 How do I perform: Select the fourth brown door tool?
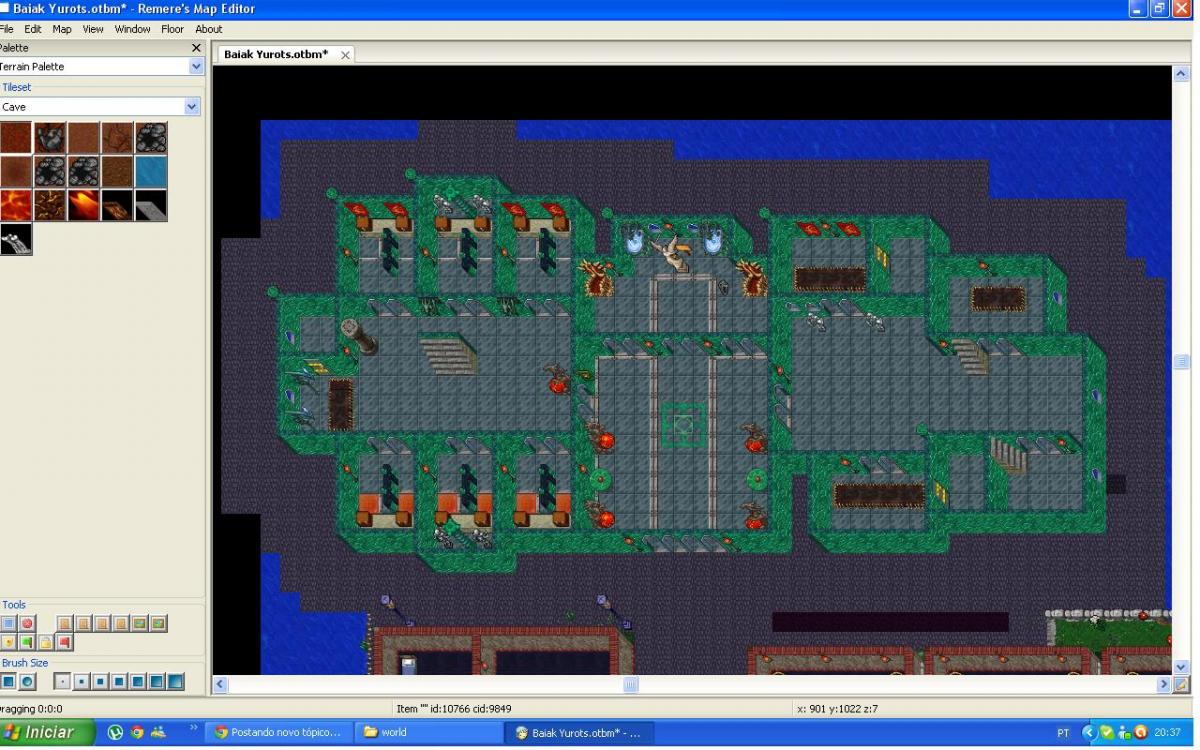[x=121, y=623]
